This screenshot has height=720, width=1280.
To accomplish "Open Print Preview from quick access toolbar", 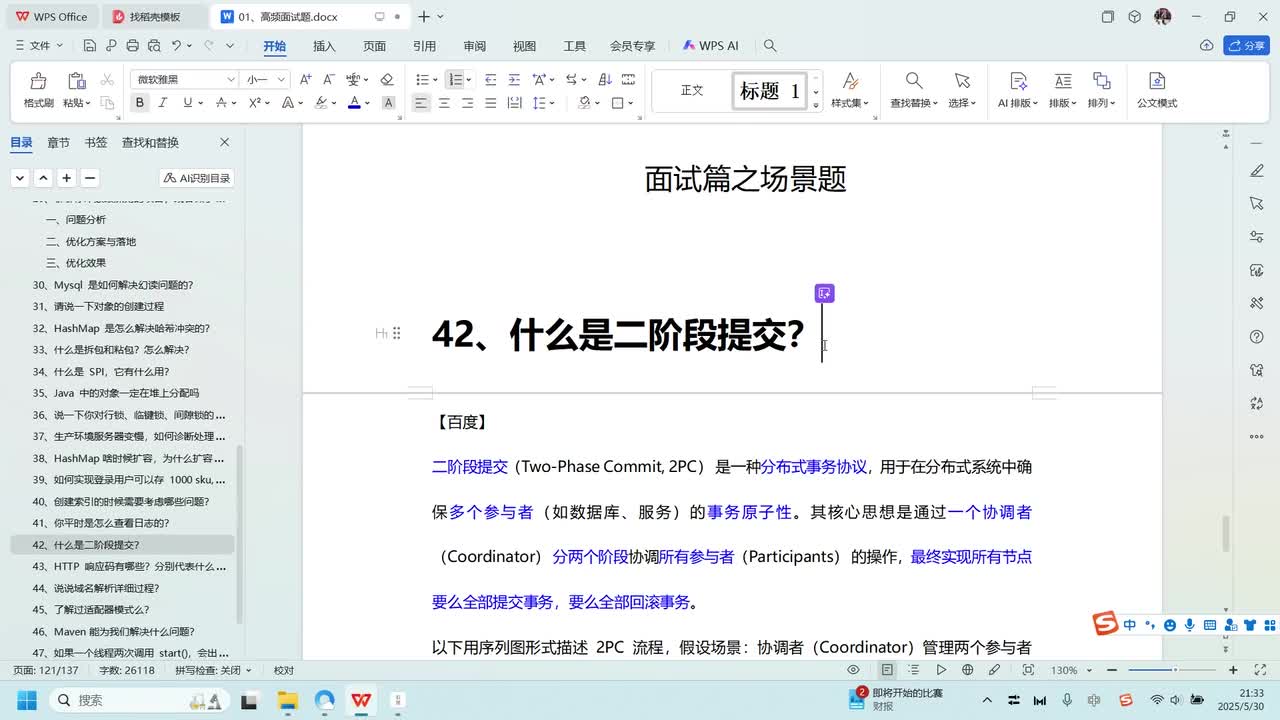I will tap(154, 46).
